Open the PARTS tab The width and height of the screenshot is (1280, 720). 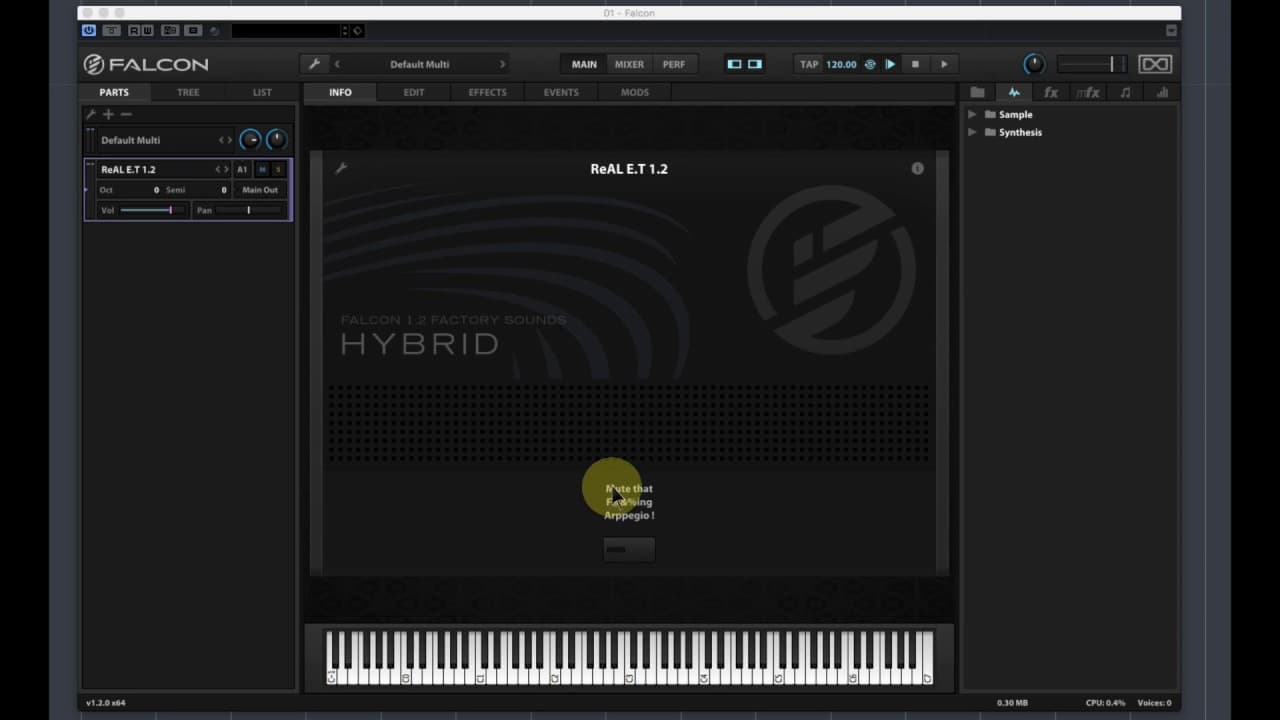(x=114, y=92)
